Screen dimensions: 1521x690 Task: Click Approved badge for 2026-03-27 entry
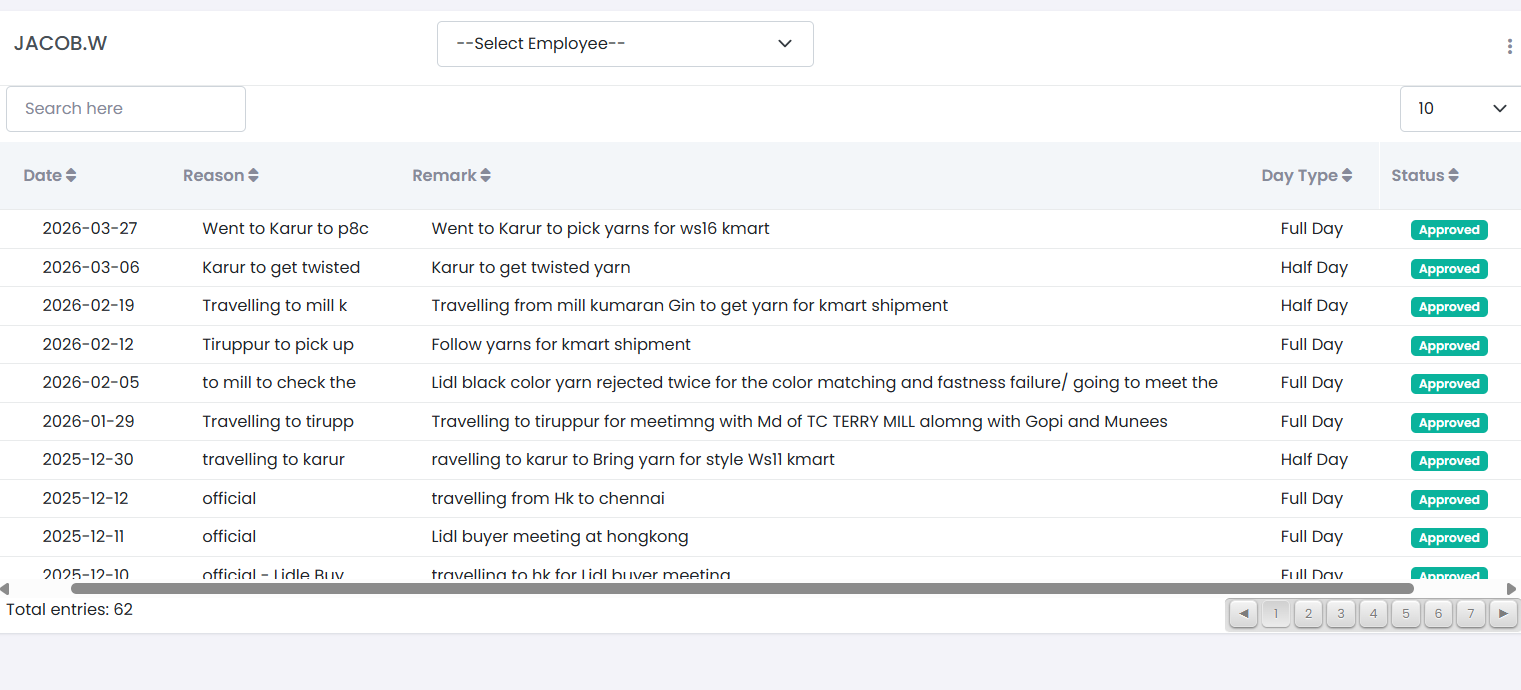click(1449, 230)
